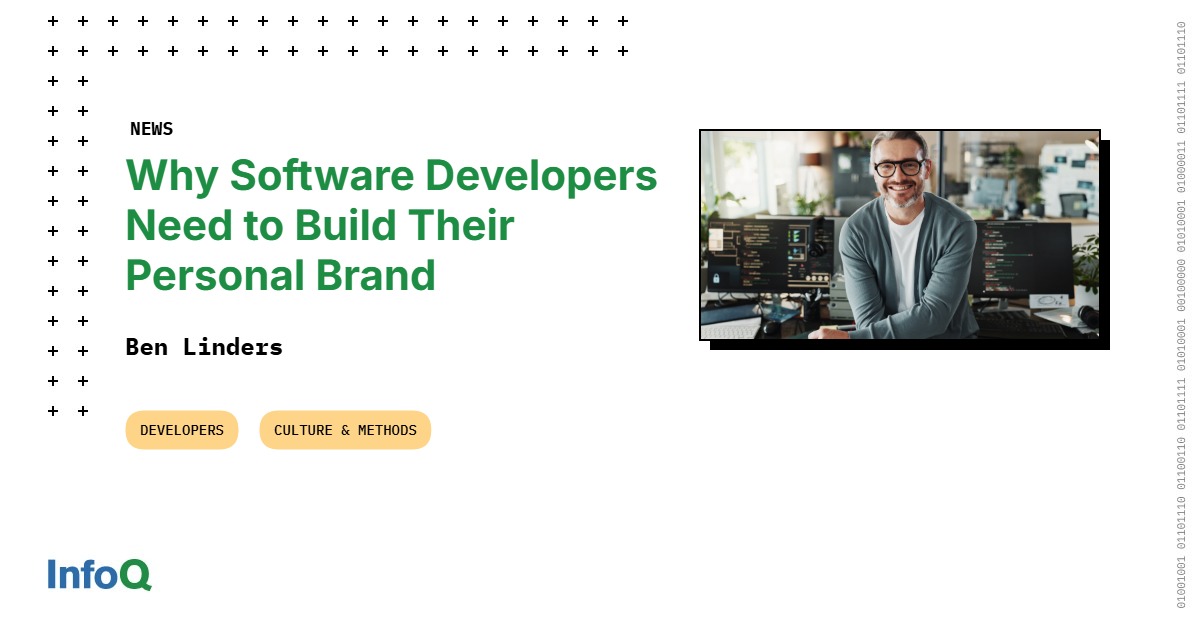Screen dimensions: 1200x630
Task: Open the article "Why Software Developers Need to Build Their Personal Brand"
Action: 390,225
